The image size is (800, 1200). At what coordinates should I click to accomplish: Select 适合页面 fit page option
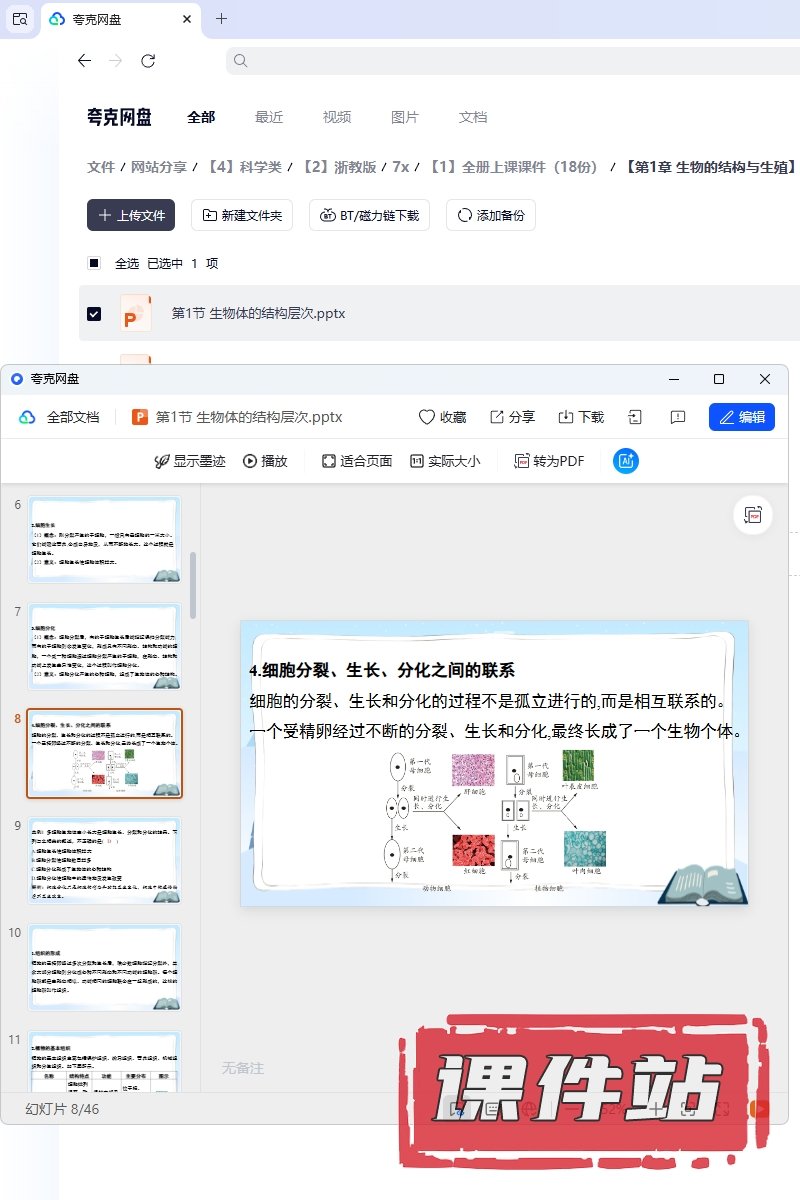click(356, 461)
